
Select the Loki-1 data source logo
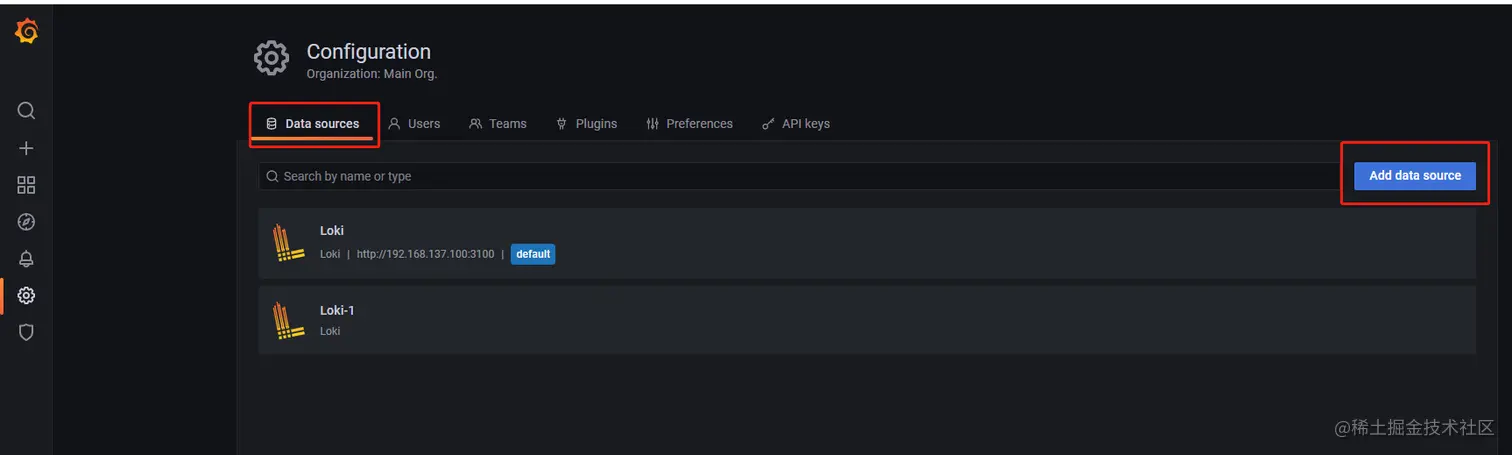pos(289,320)
